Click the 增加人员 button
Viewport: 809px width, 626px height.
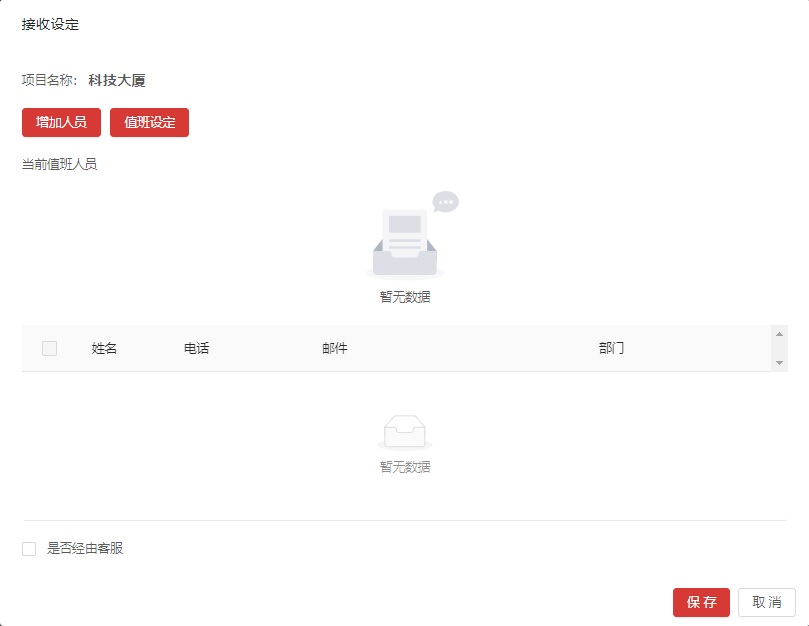(x=61, y=122)
